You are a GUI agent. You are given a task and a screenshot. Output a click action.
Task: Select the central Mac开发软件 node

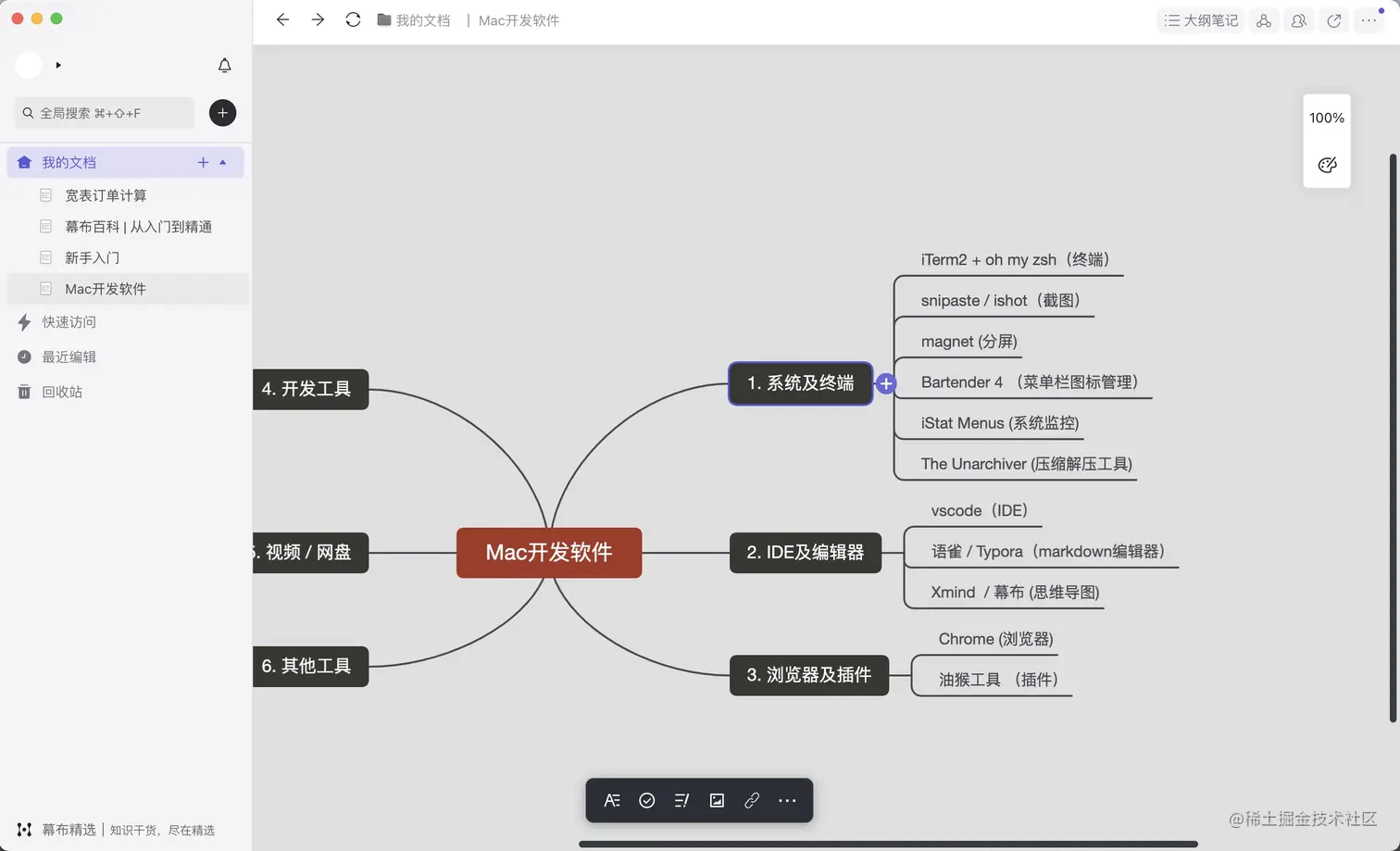549,553
